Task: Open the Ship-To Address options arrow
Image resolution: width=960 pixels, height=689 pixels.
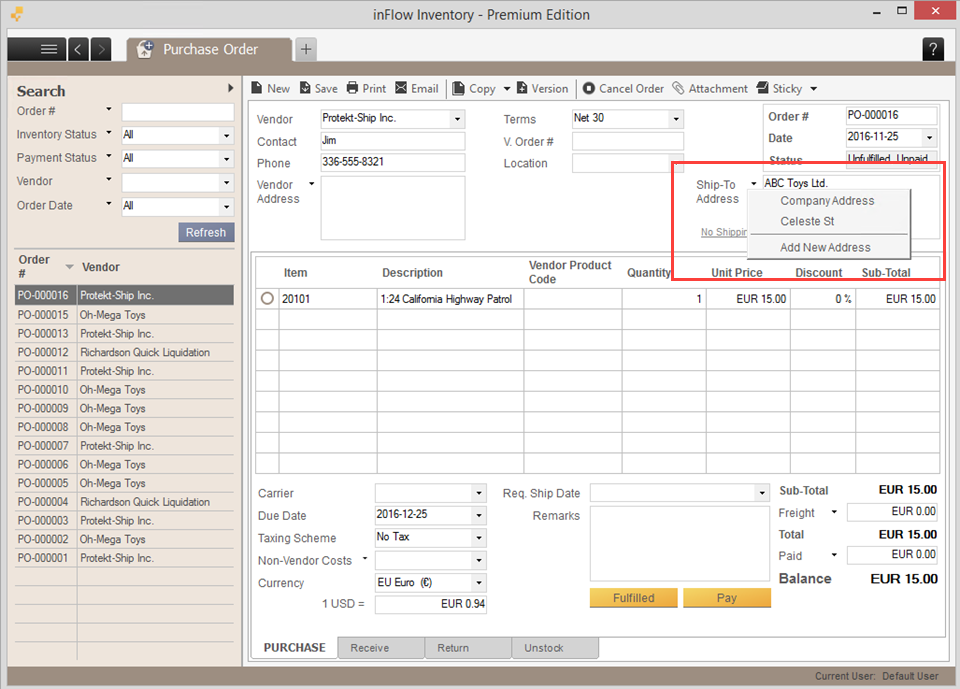Action: (x=754, y=184)
